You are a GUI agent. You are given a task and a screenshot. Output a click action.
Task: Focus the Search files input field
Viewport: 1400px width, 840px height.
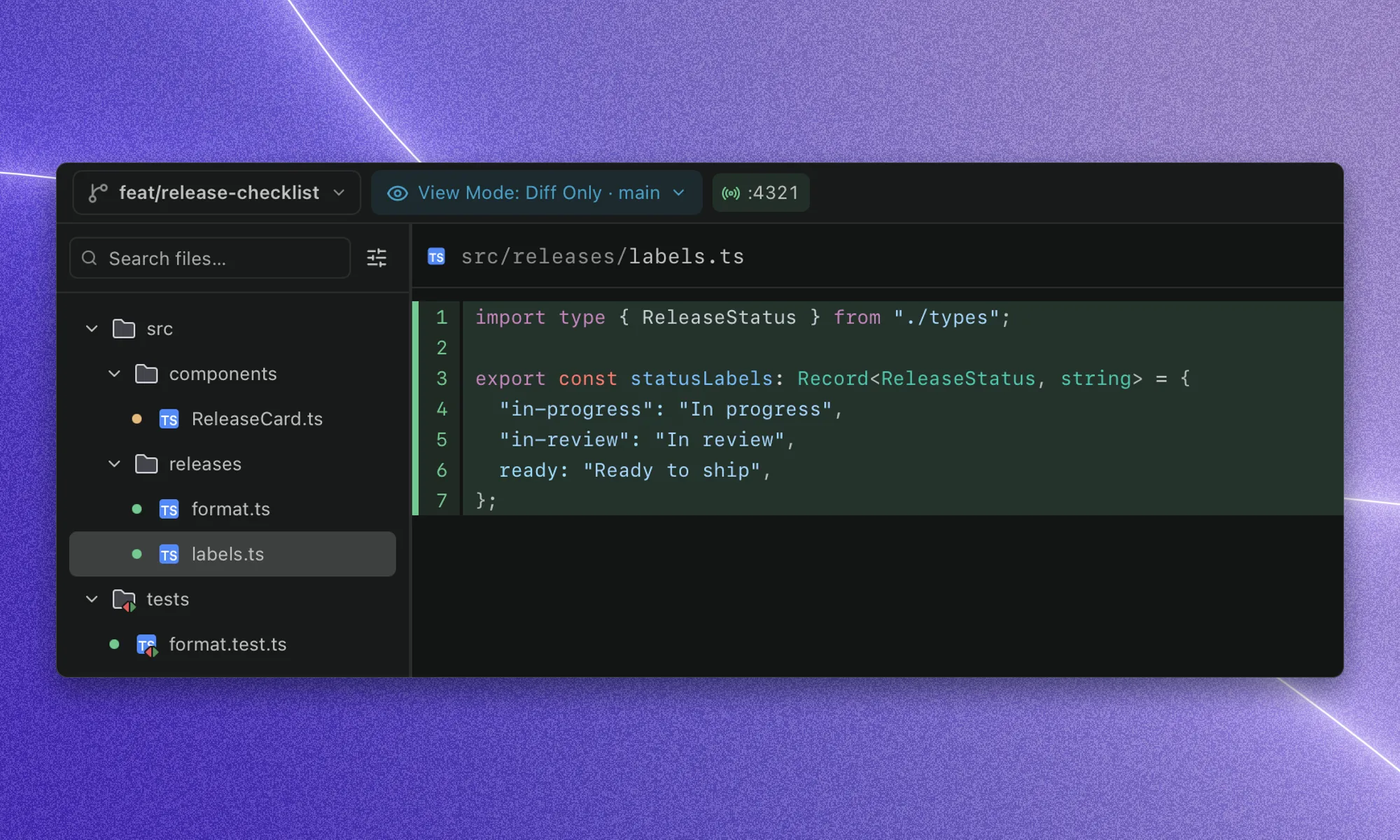(x=210, y=258)
